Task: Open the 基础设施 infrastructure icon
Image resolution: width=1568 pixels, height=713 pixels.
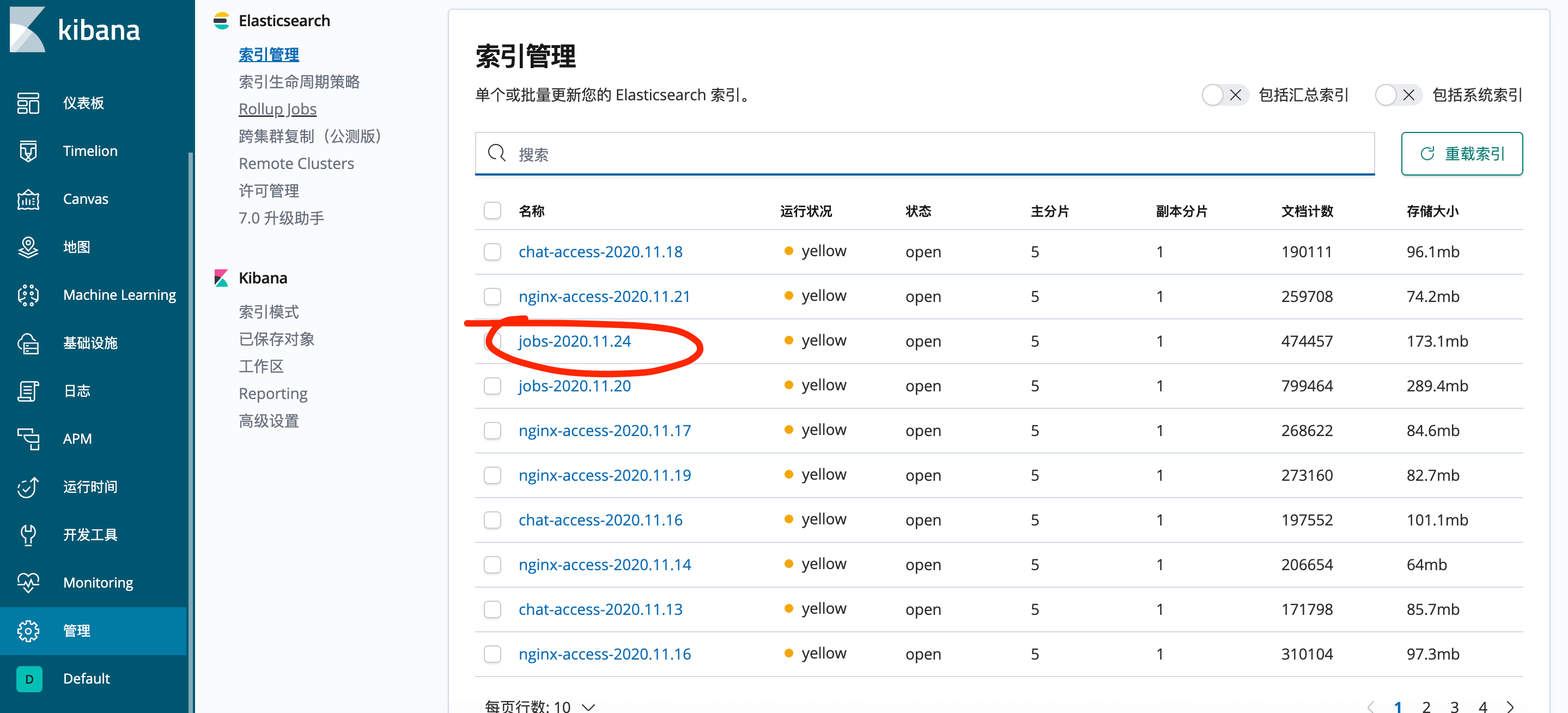Action: [x=28, y=343]
